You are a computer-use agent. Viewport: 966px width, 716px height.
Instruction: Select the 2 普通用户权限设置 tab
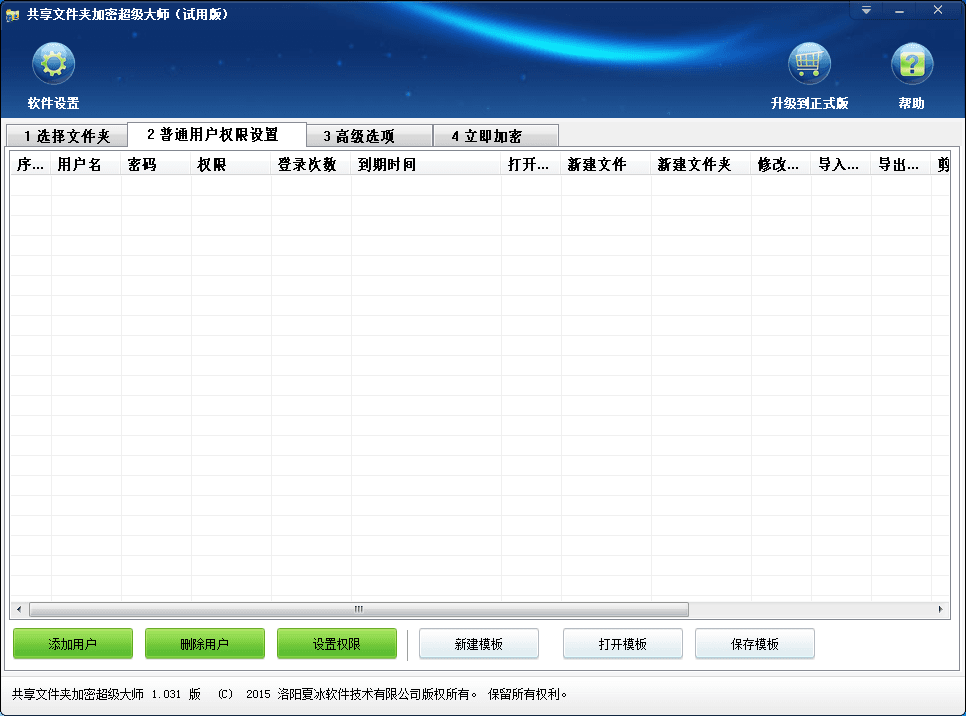click(216, 135)
